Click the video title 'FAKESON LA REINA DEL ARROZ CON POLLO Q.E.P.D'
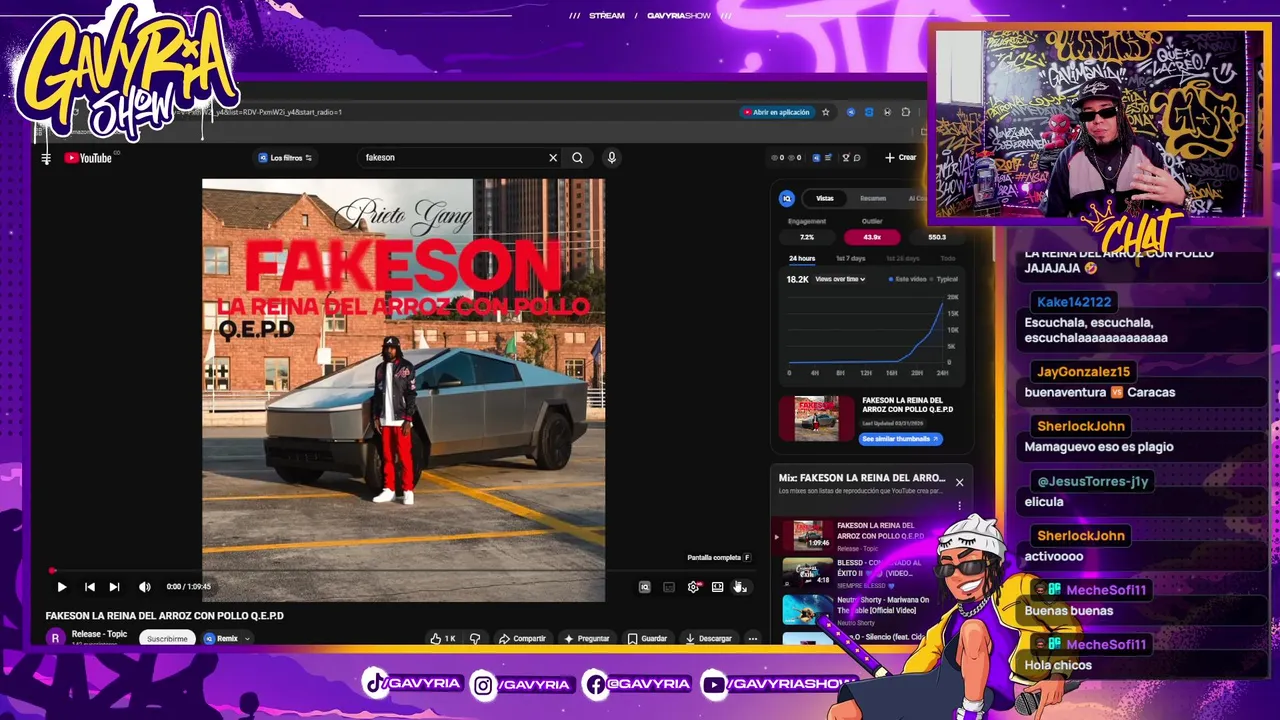The image size is (1280, 720). click(164, 616)
